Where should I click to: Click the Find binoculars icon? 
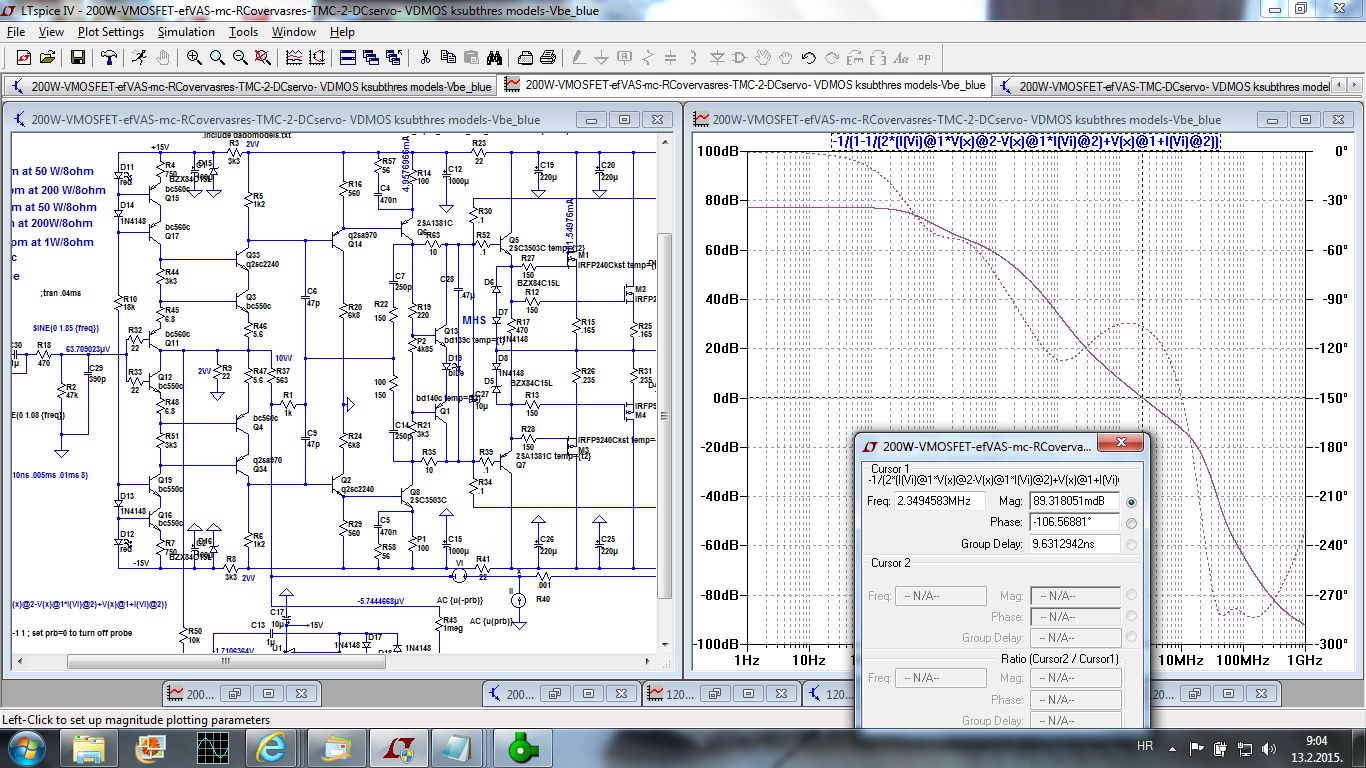494,57
